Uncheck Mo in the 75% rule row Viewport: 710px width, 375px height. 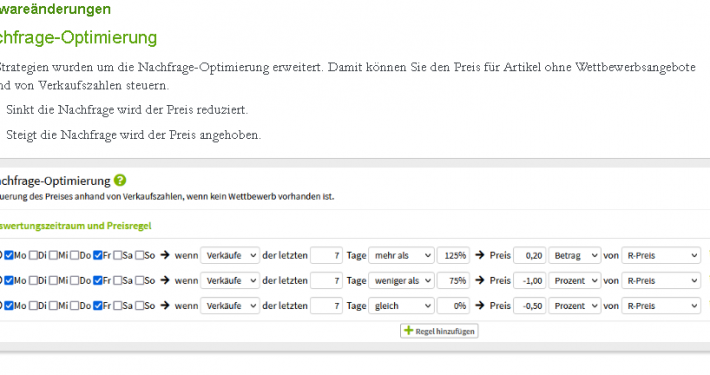pos(9,281)
